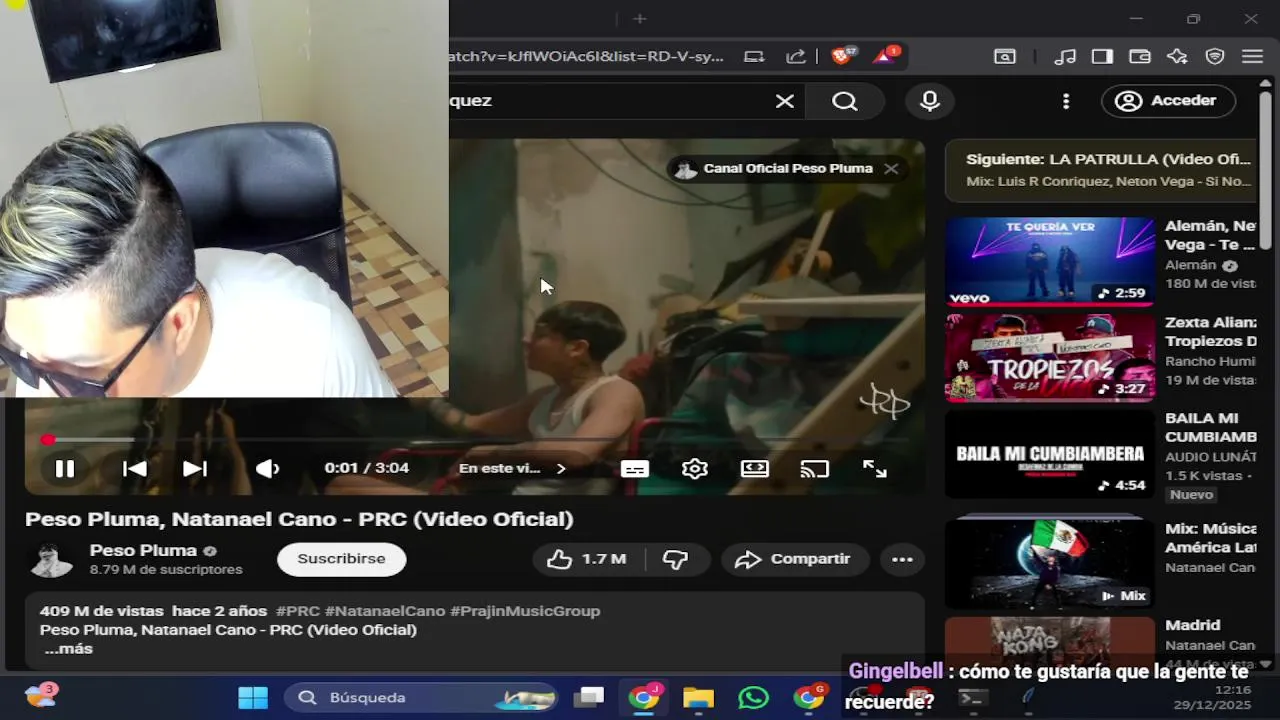Viewport: 1280px width, 720px height.
Task: Open the player settings gear
Action: [695, 468]
